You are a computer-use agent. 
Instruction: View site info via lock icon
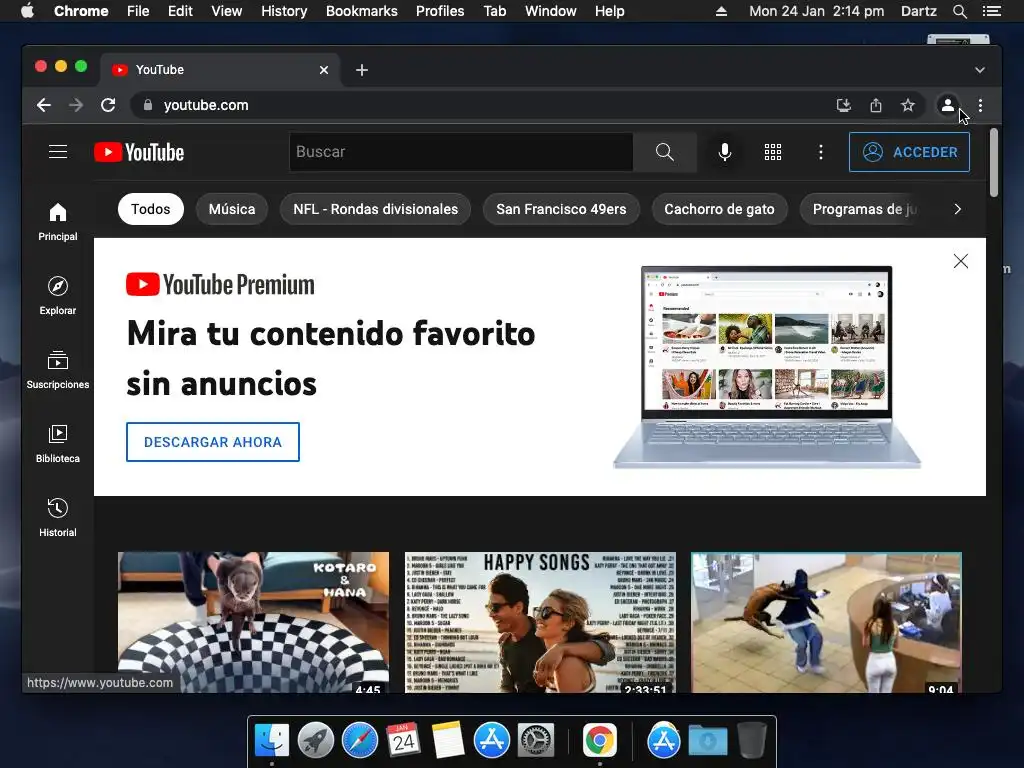pyautogui.click(x=148, y=105)
